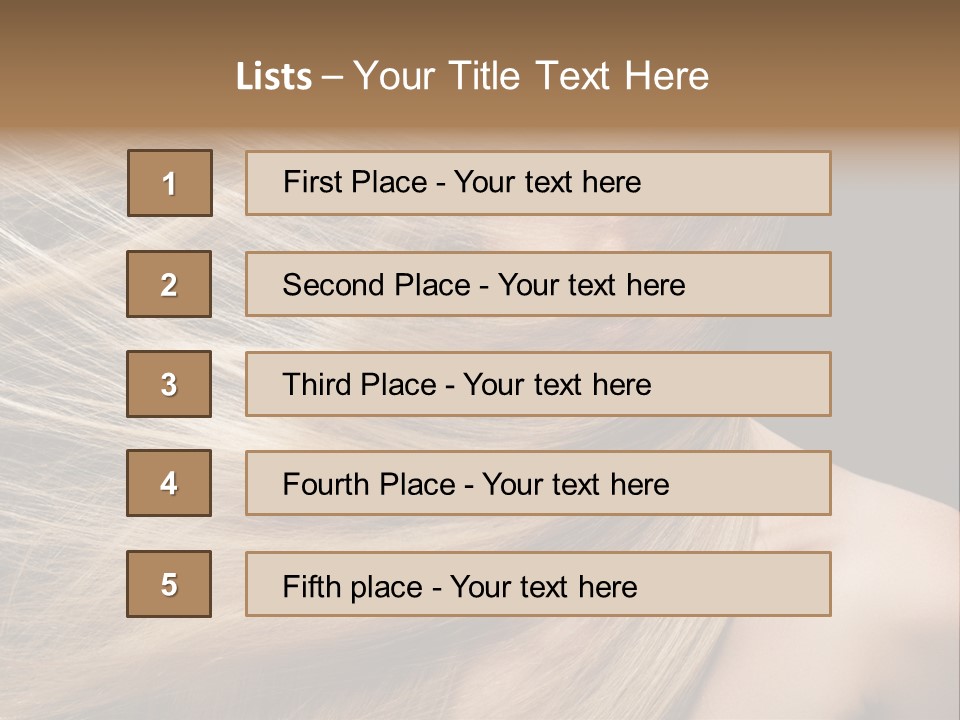Viewport: 960px width, 720px height.
Task: Click the number 5 square
Action: coord(169,584)
